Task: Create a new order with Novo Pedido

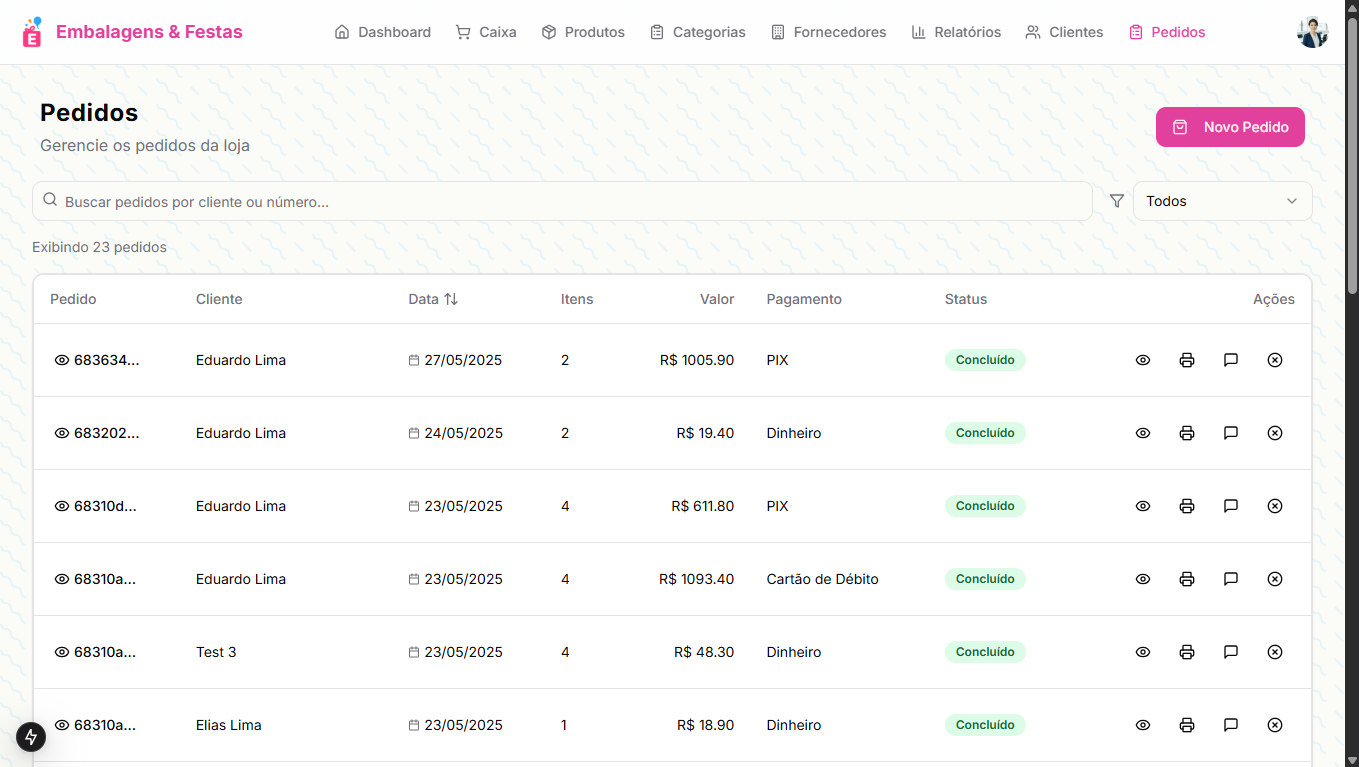Action: click(1230, 127)
